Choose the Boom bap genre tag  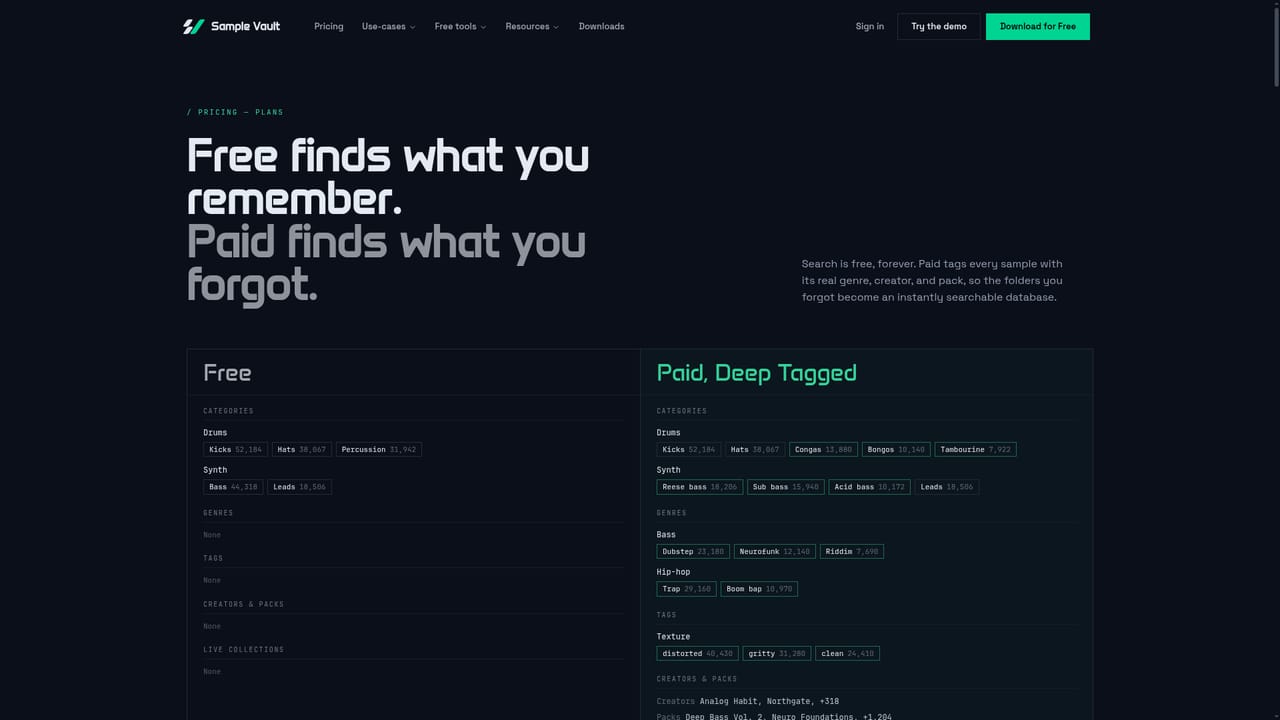tap(759, 589)
